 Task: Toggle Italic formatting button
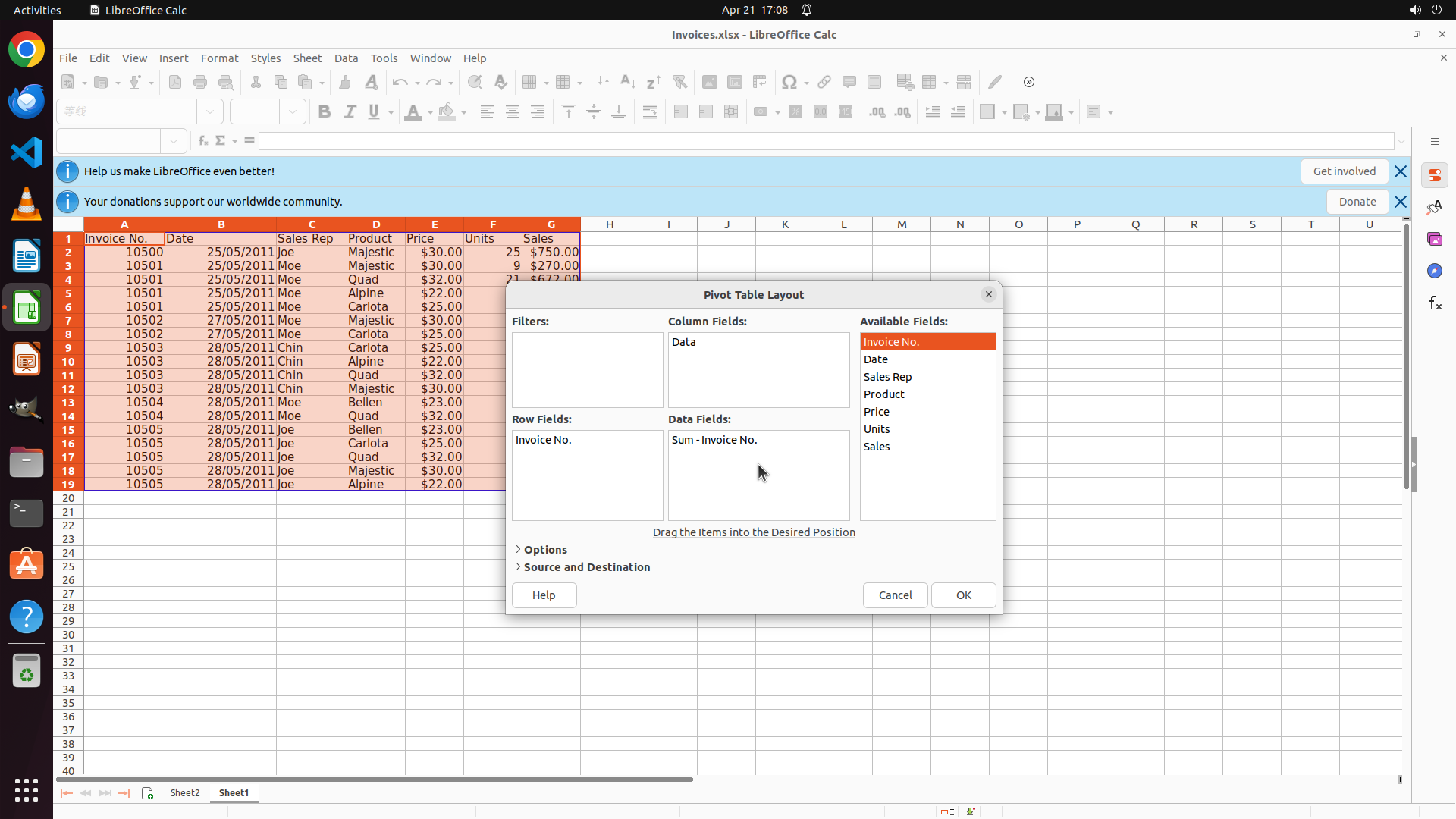pos(350,112)
